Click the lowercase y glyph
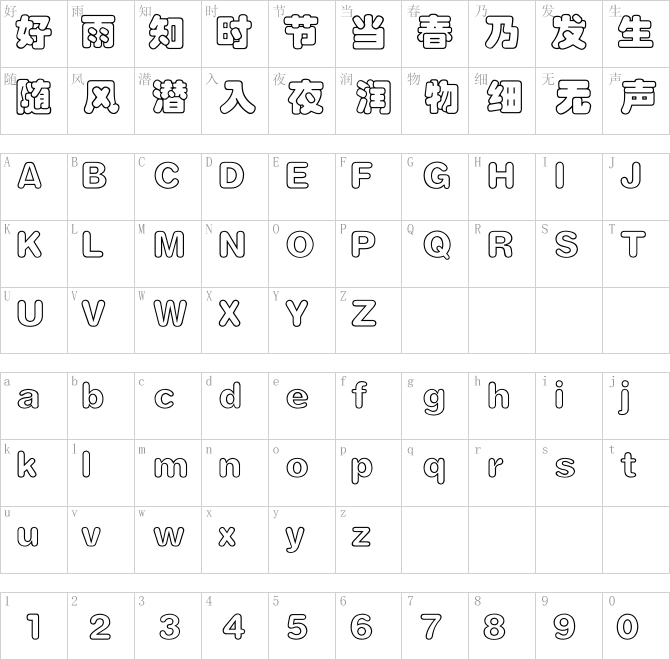 pos(295,540)
